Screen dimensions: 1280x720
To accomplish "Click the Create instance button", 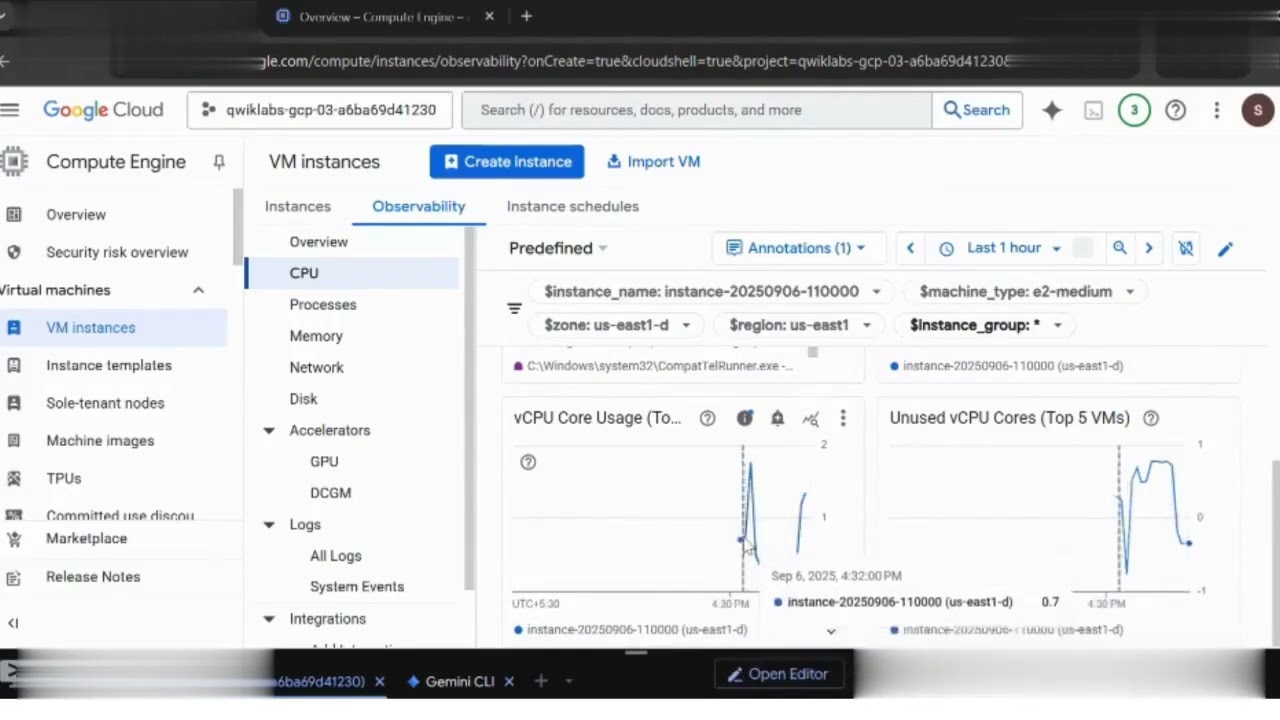I will point(507,162).
